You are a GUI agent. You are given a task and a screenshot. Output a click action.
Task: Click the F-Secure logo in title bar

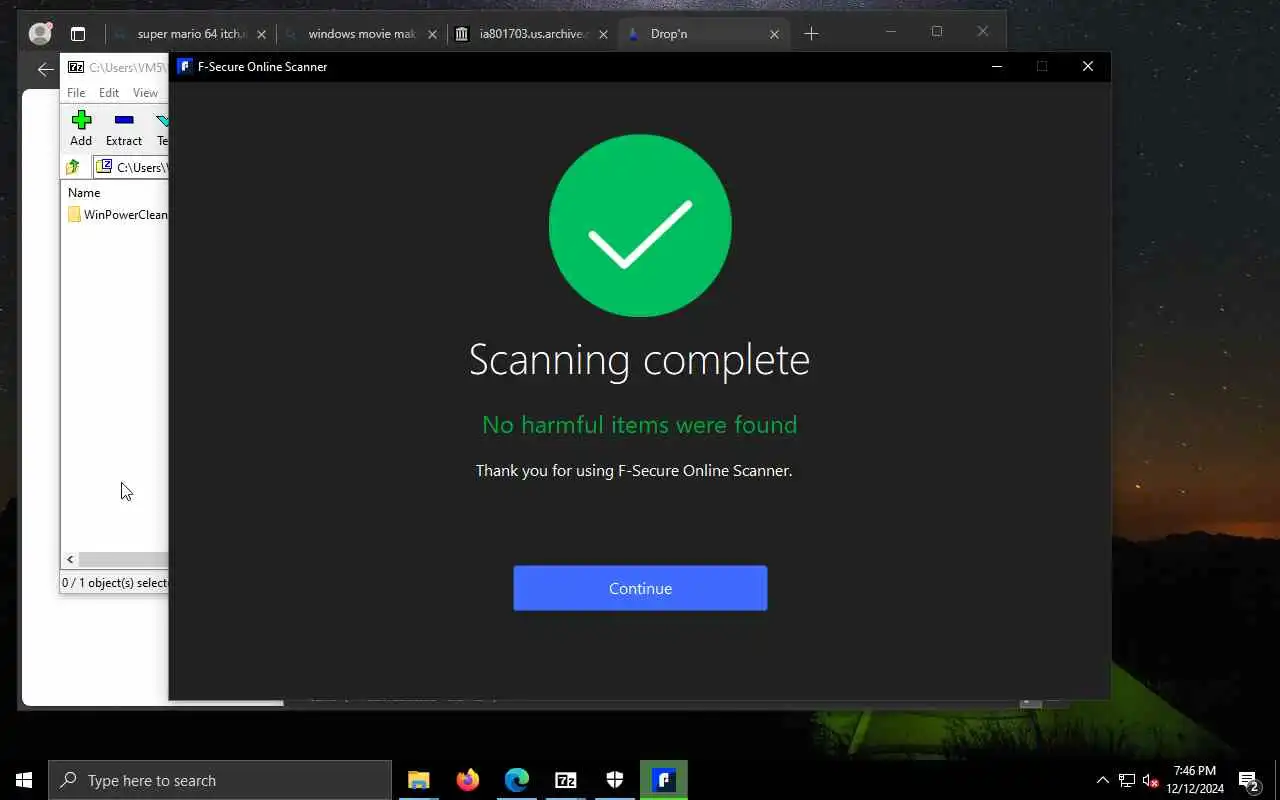click(x=184, y=66)
